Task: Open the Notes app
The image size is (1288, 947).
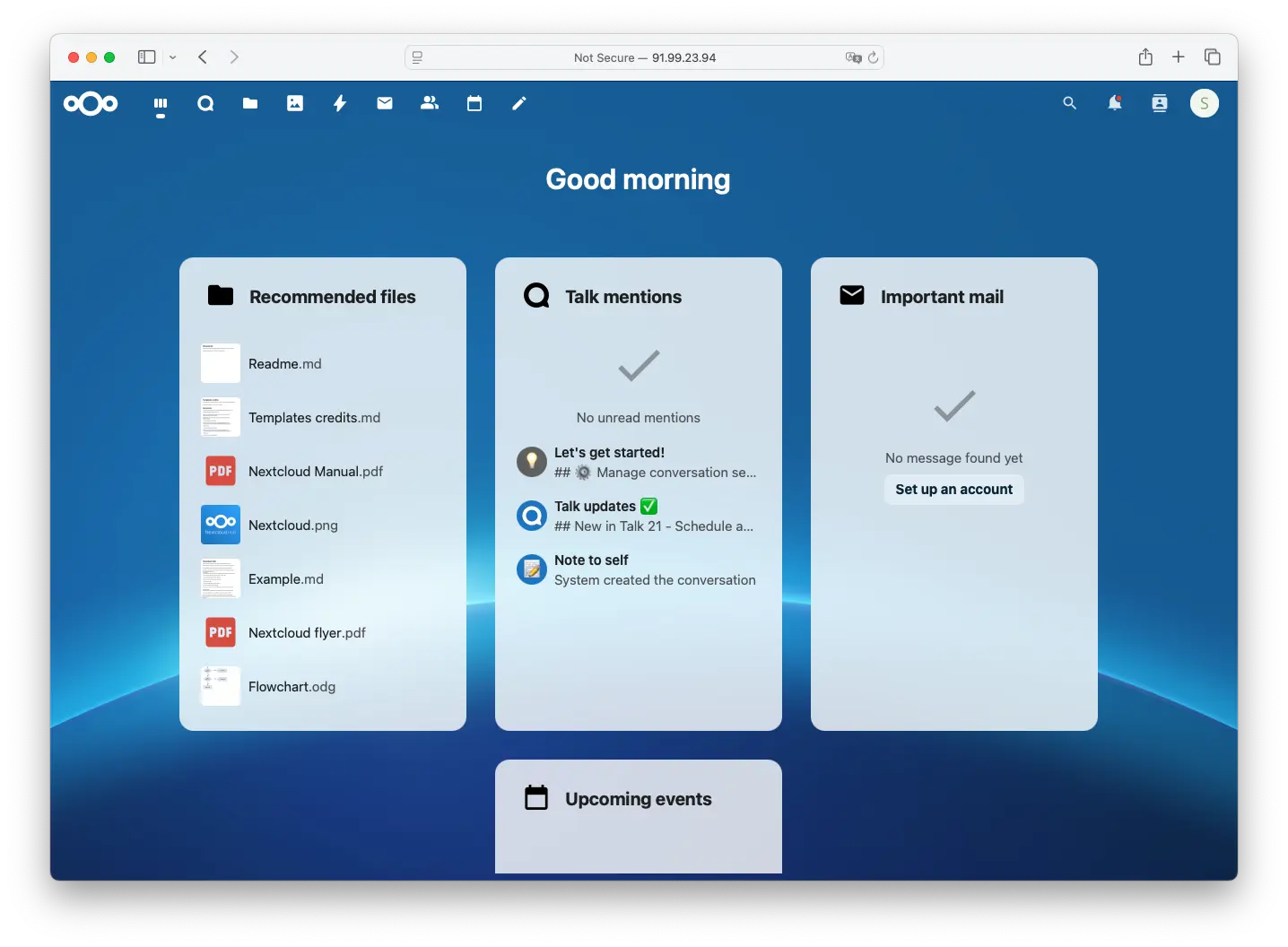Action: click(518, 103)
